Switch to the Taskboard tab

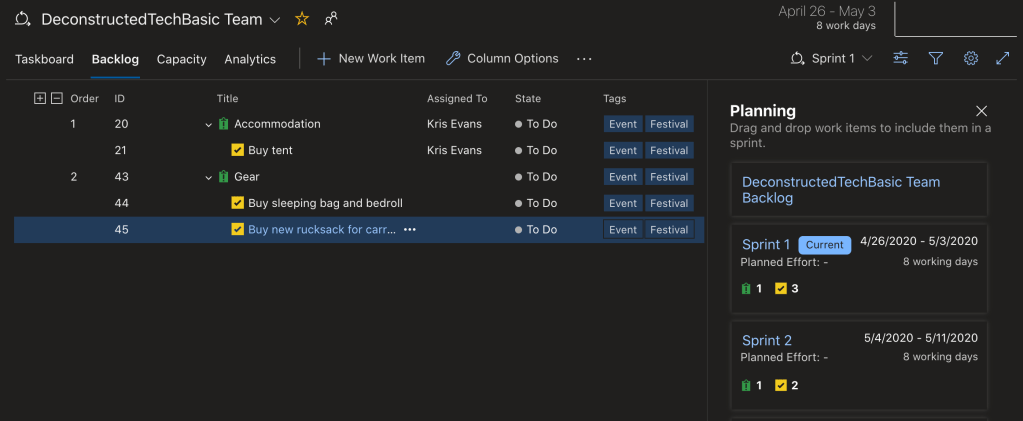coord(44,59)
